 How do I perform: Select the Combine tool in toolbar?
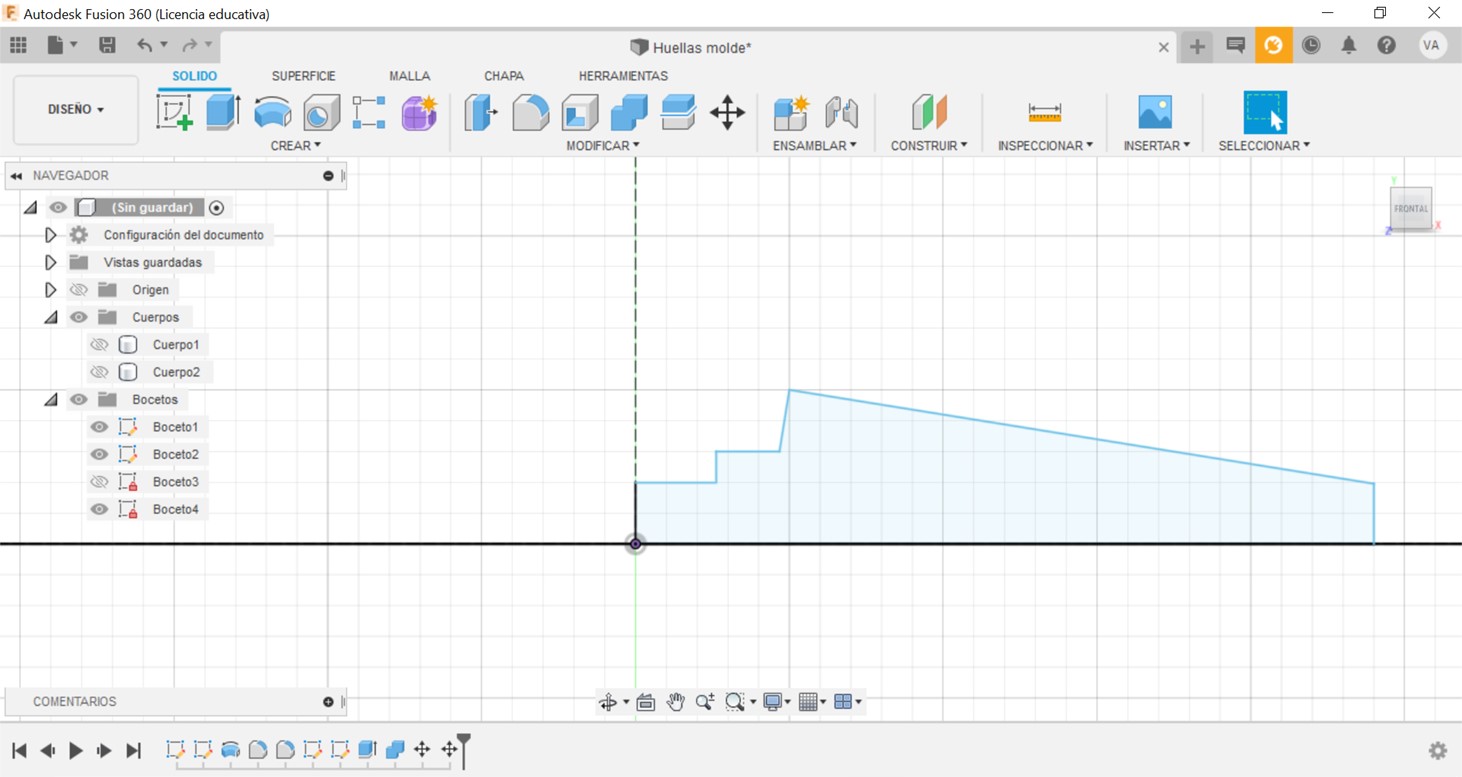coord(628,112)
